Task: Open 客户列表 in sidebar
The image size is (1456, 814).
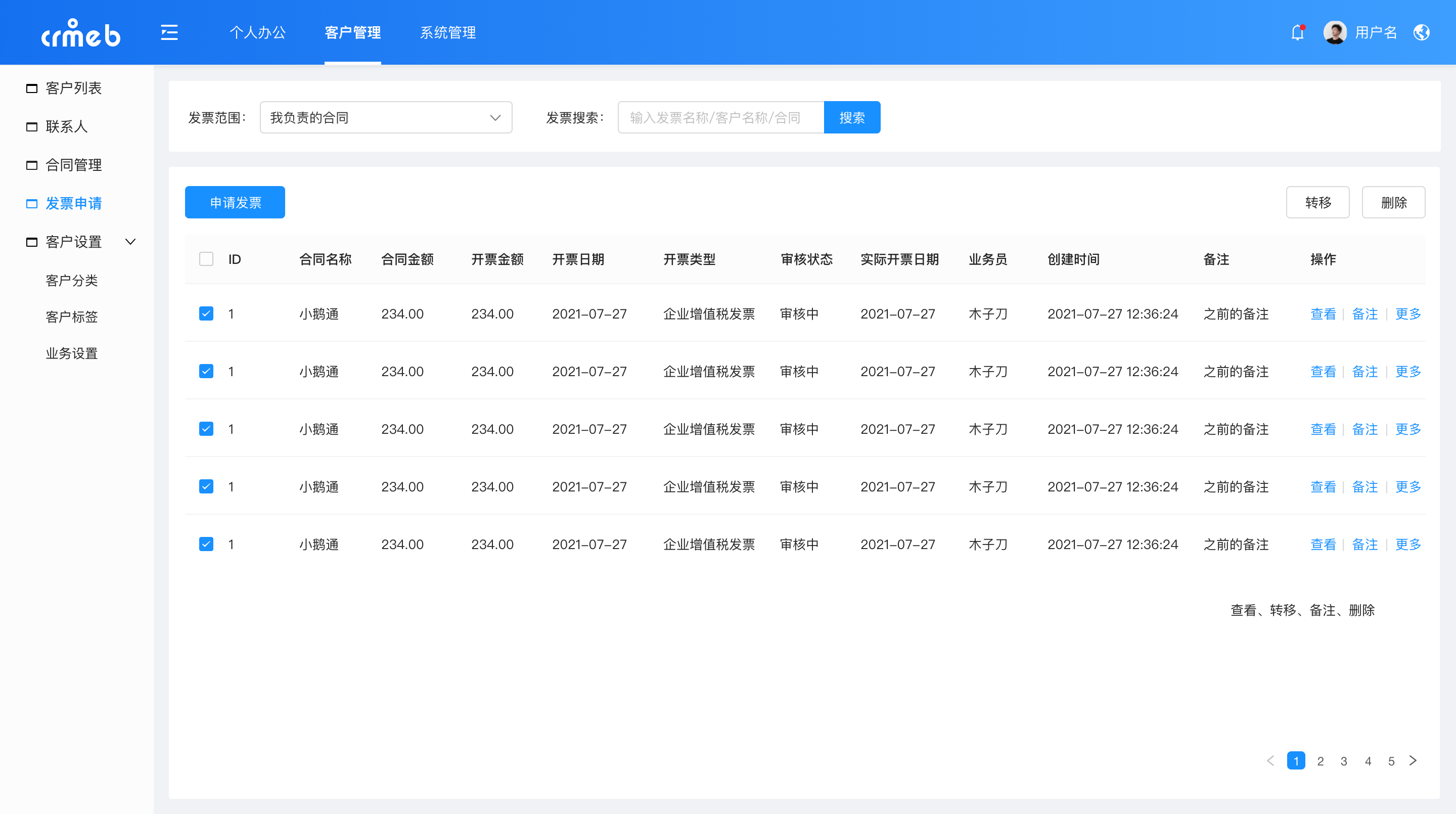Action: tap(73, 88)
